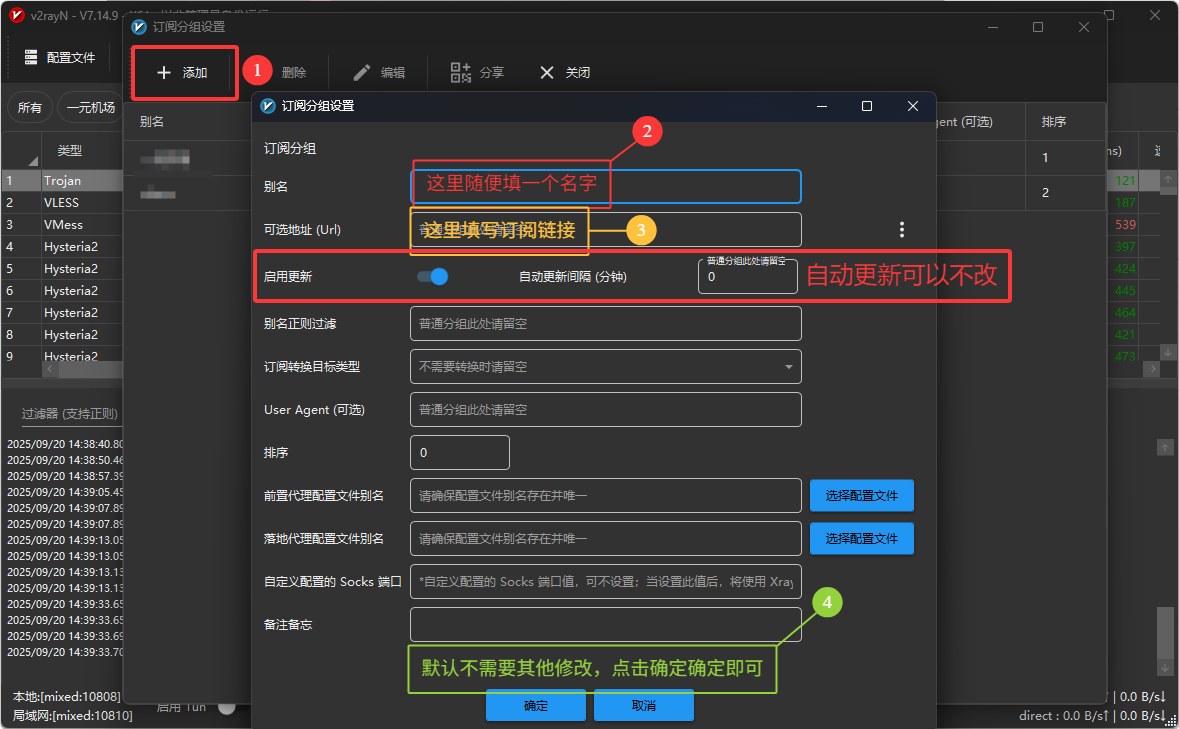Click the 取消 button
Viewport: 1179px width, 729px height.
pos(643,706)
